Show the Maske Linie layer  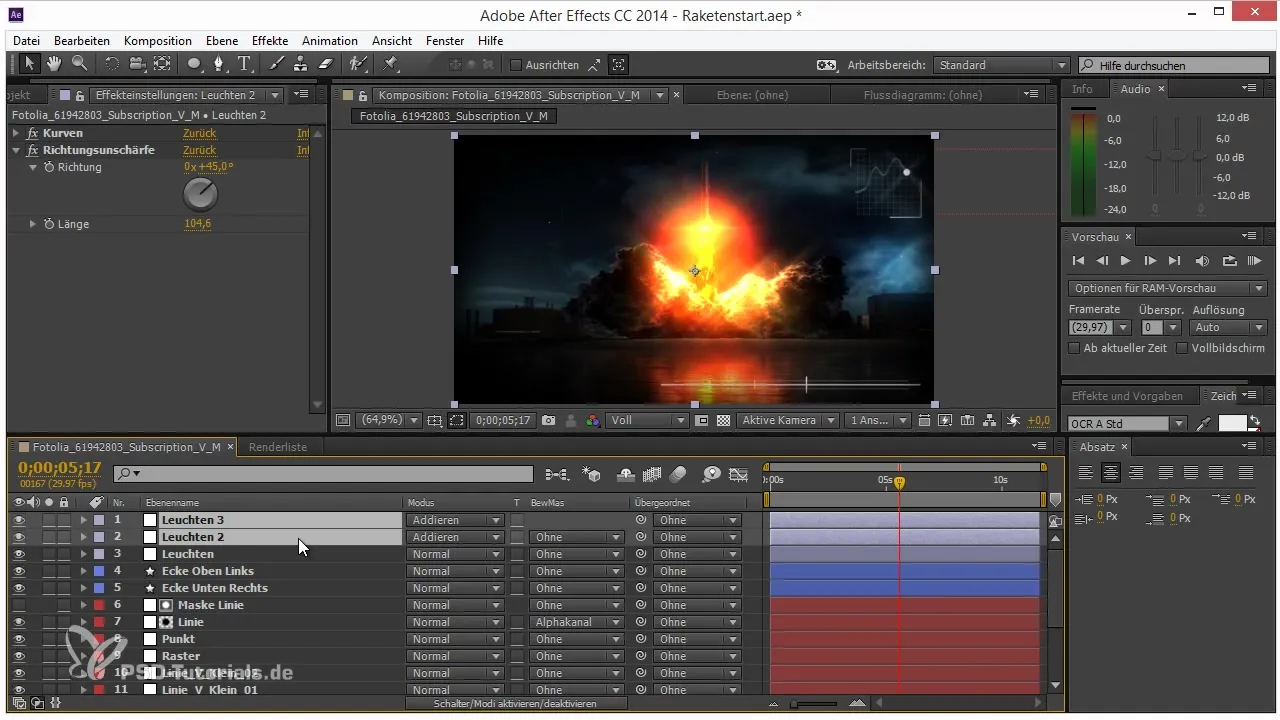point(19,605)
